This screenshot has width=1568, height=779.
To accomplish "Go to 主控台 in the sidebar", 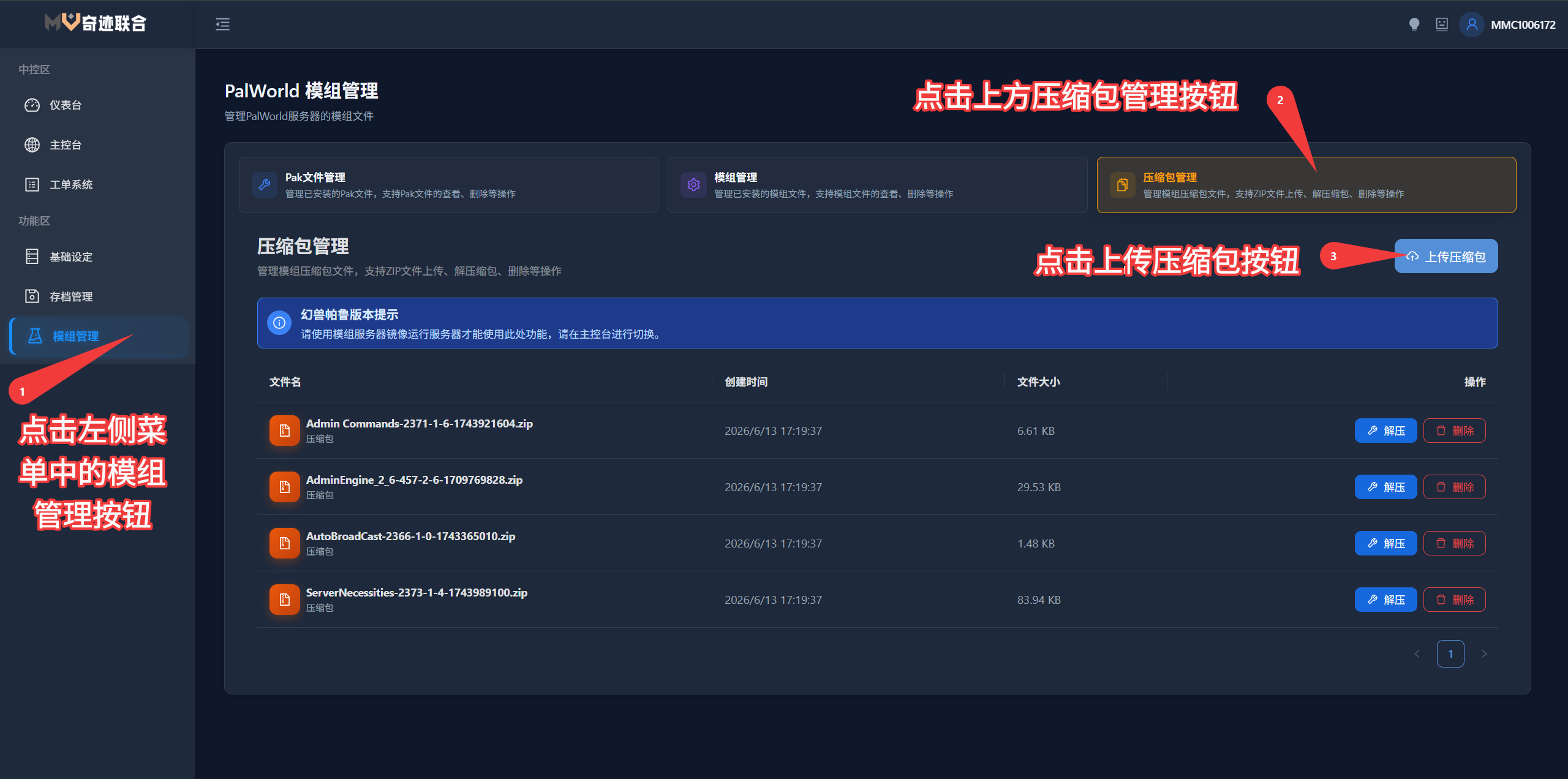I will 98,145.
